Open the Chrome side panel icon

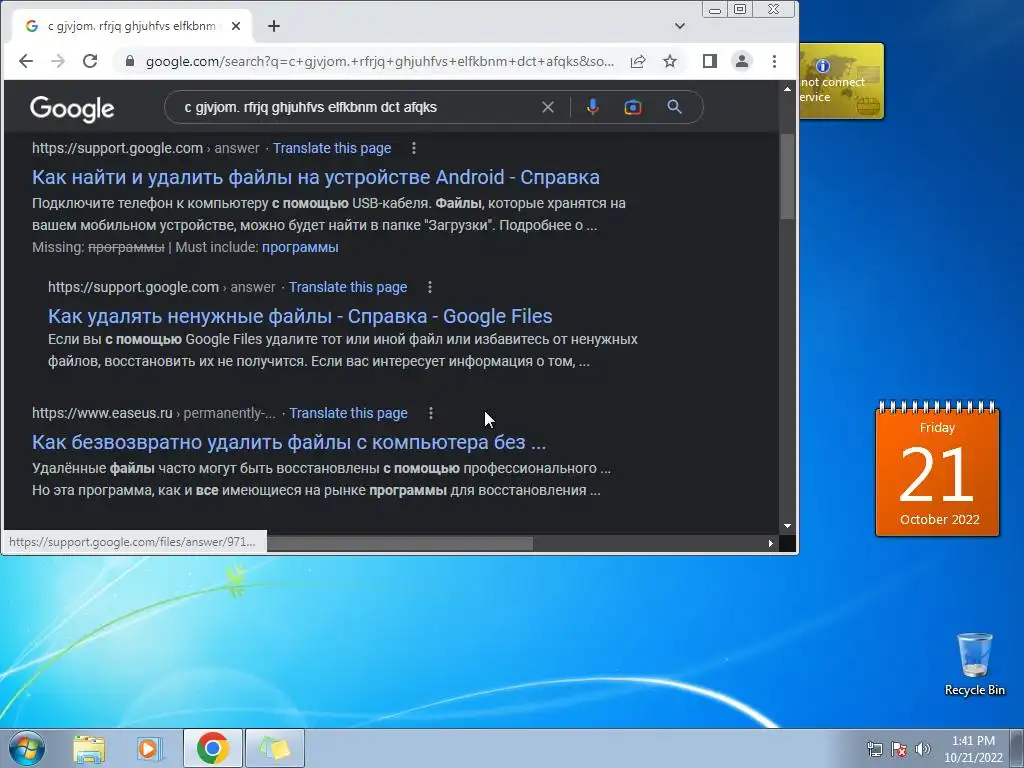[710, 61]
